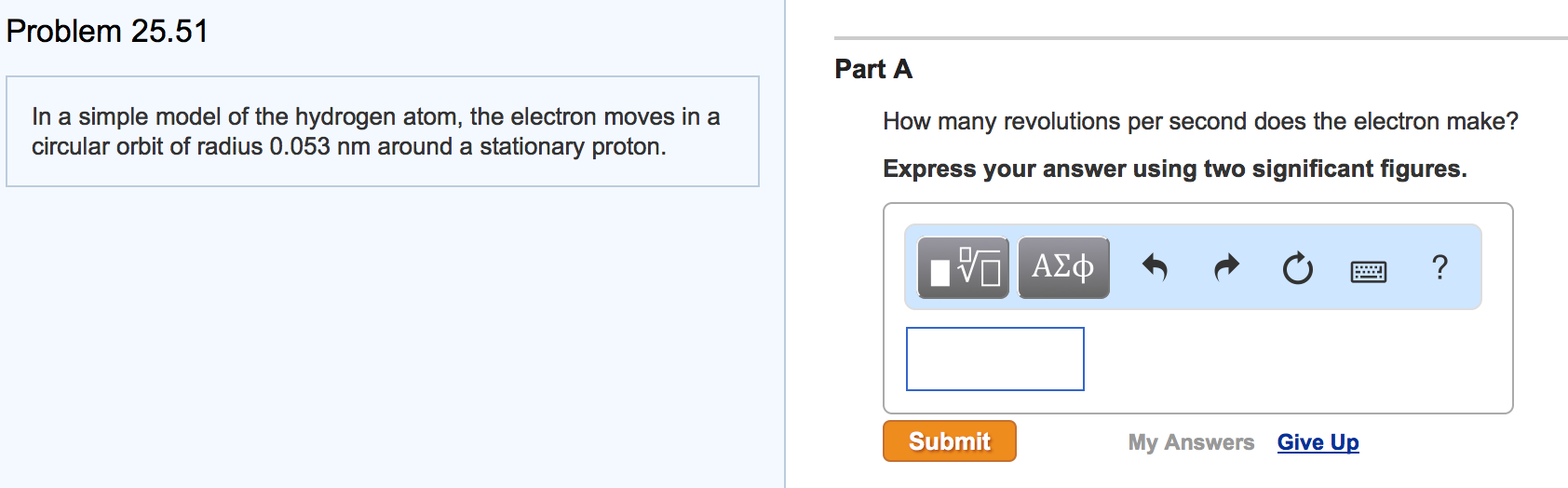Click the horizontal rule above Part A
Viewport: 1568px width, 488px height.
pos(1200,38)
